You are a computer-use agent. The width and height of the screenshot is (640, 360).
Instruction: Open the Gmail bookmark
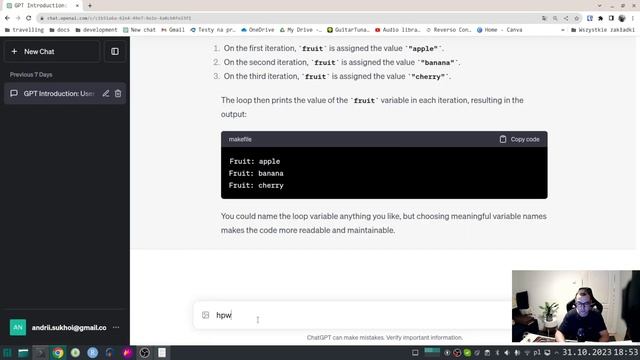173,30
